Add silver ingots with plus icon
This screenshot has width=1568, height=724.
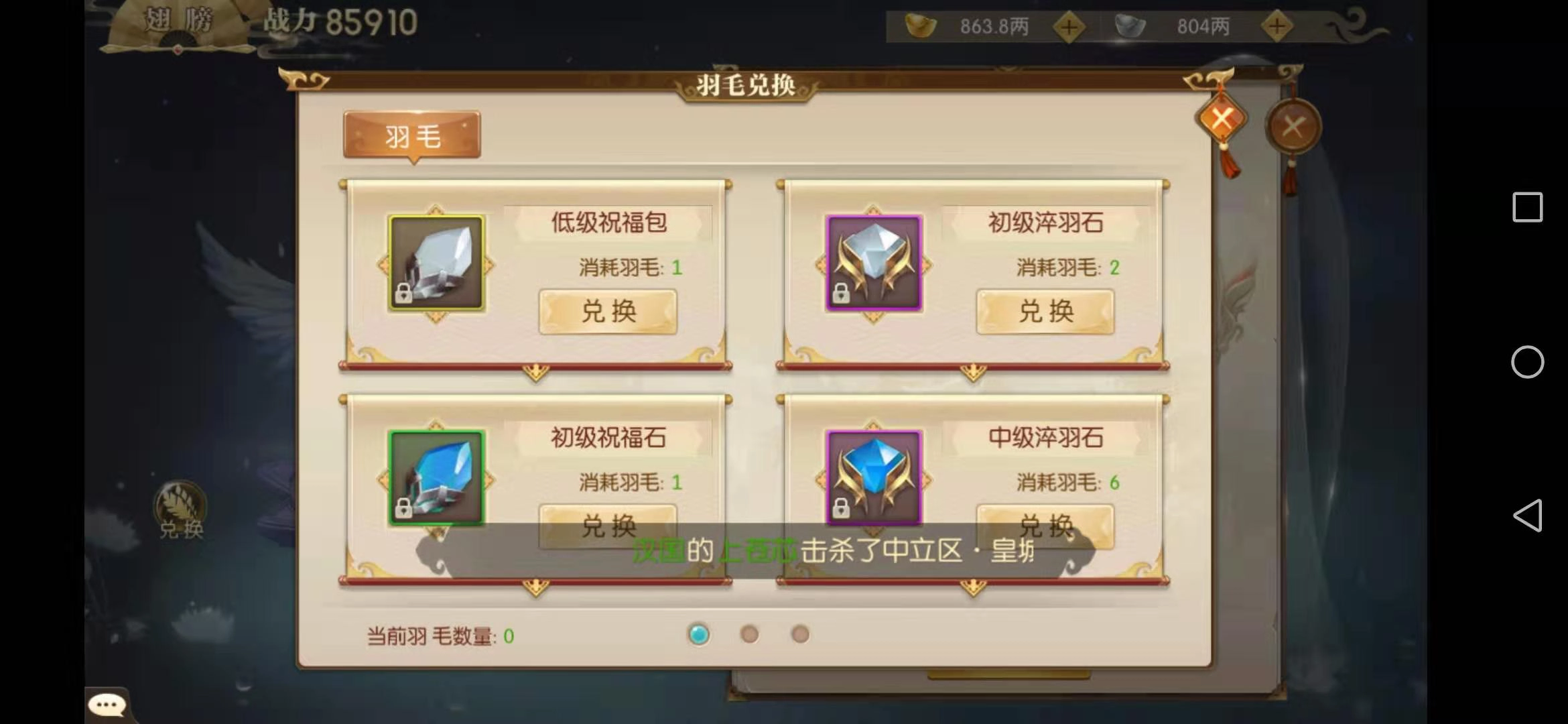tap(1277, 27)
